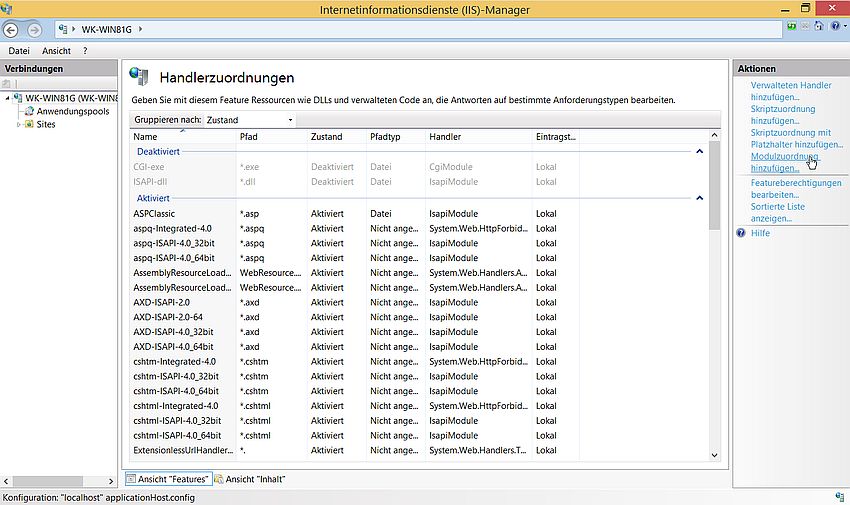Open the ? help menu

tap(85, 51)
